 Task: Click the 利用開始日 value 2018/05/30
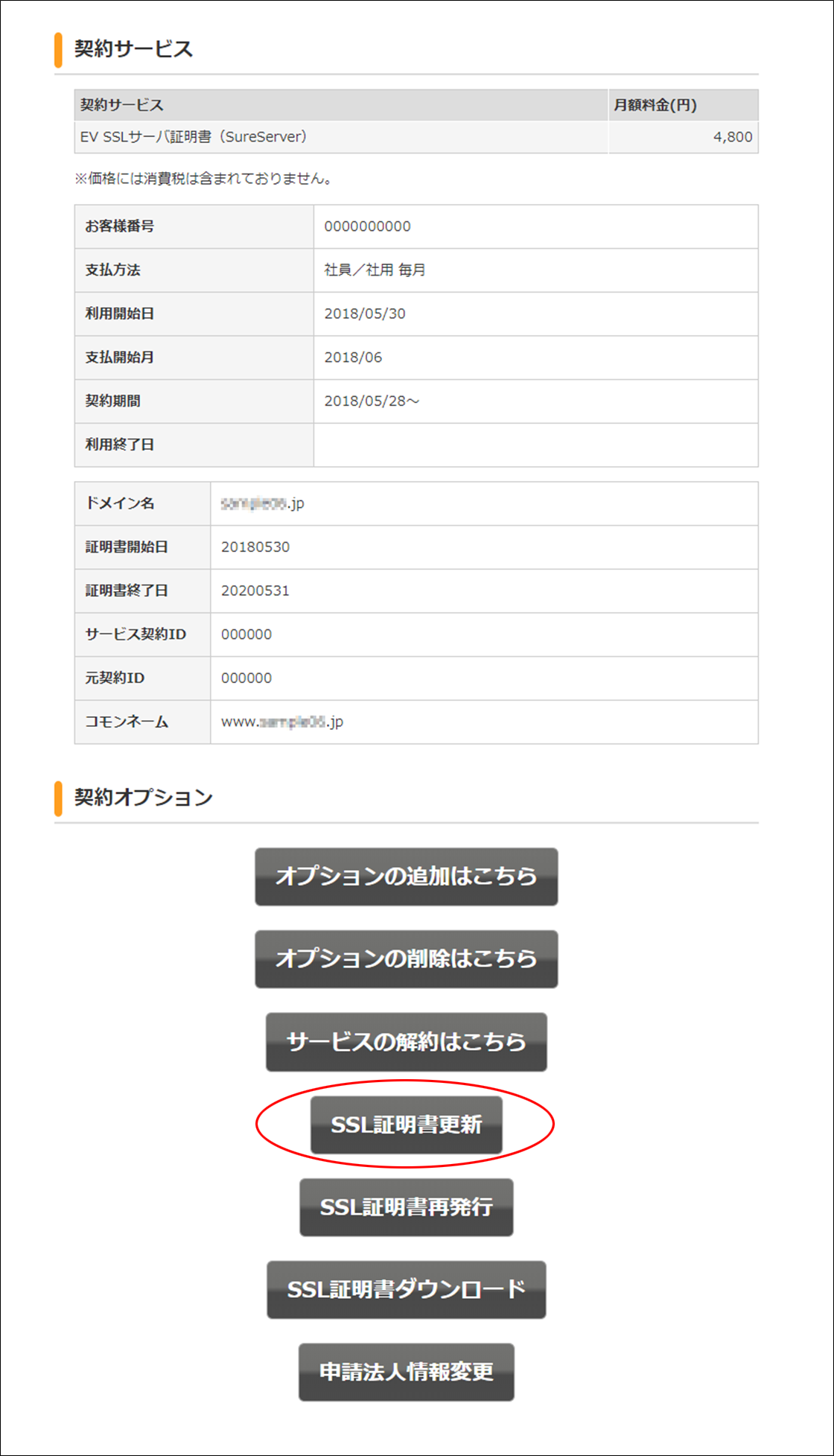tap(365, 314)
